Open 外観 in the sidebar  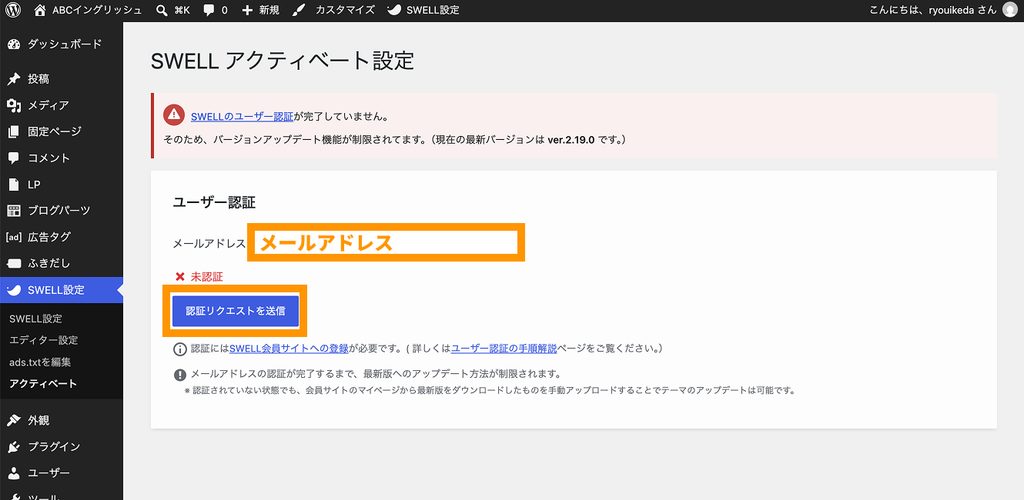(x=61, y=420)
